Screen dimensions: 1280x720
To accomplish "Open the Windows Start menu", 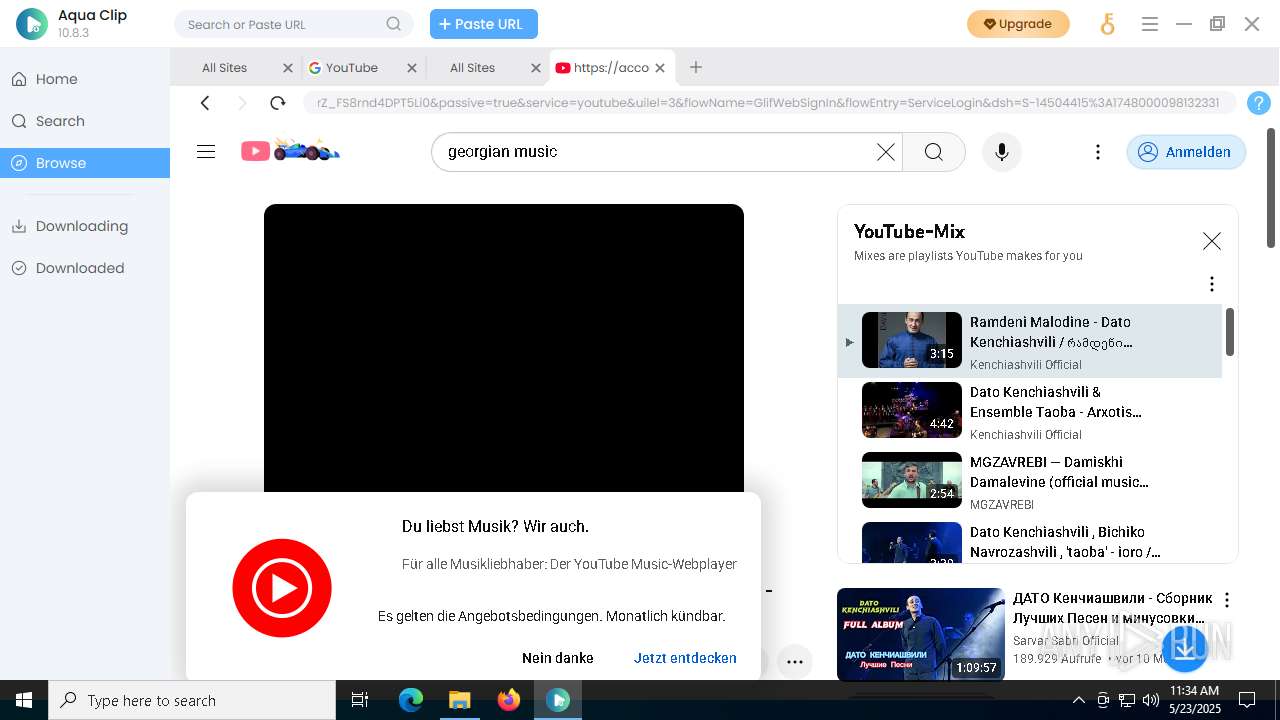I will [24, 700].
